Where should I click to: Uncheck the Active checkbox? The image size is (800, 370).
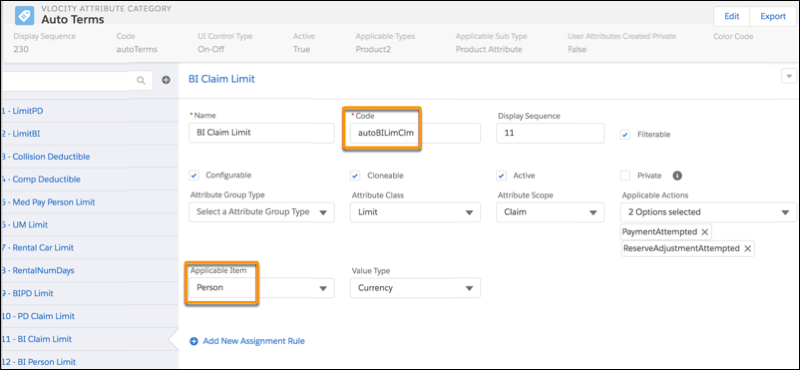click(x=501, y=176)
